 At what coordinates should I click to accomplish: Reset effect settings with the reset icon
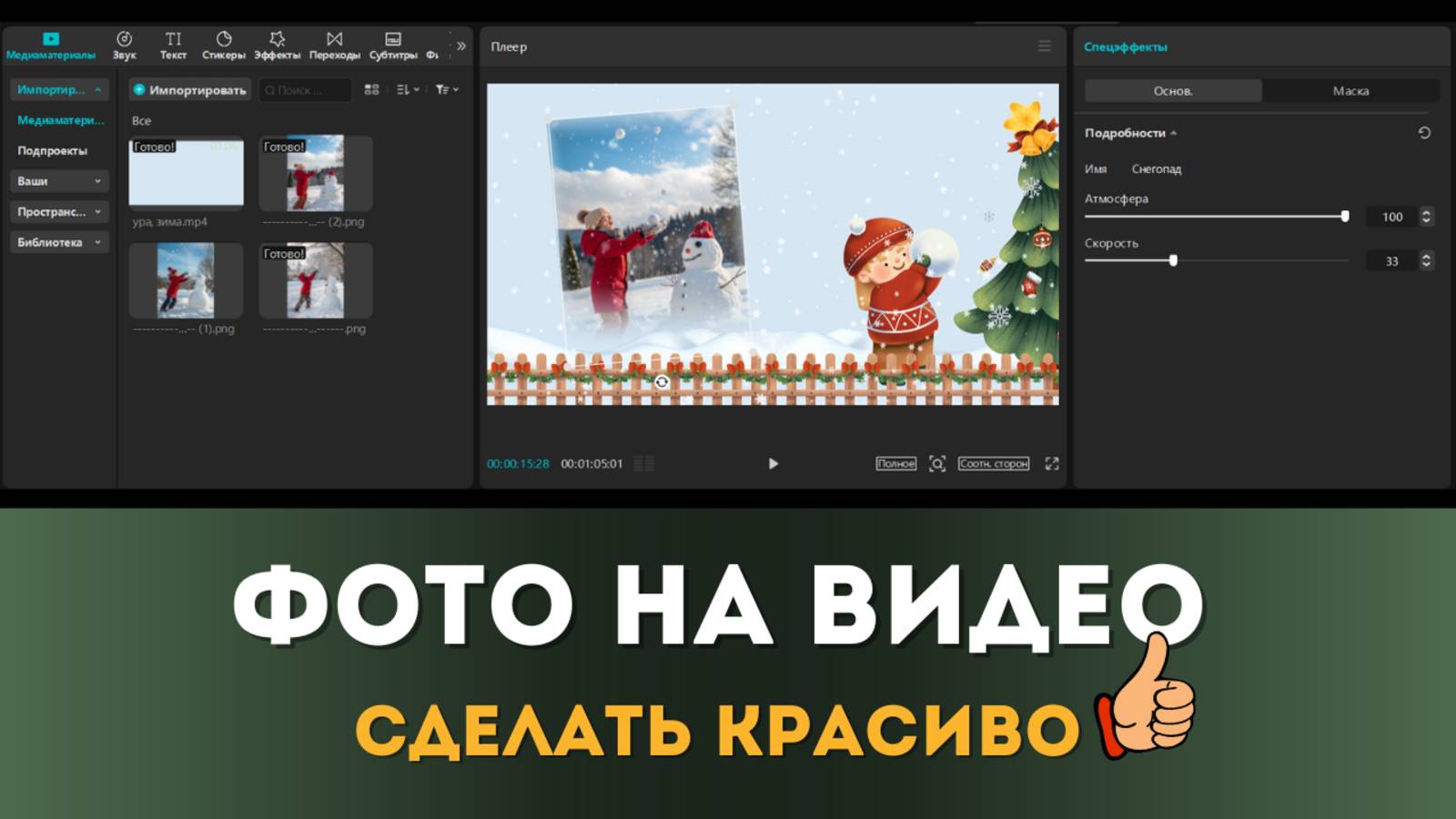[x=1425, y=133]
